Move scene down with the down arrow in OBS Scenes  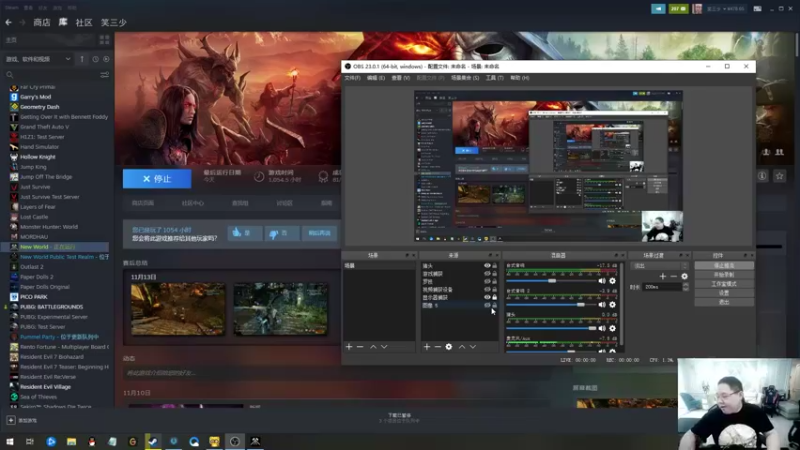(x=384, y=347)
